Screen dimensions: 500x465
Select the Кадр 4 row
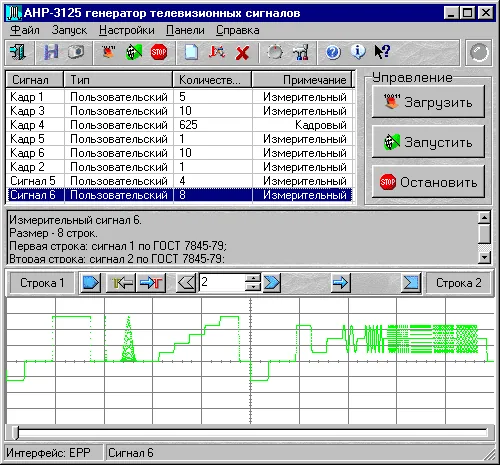point(179,125)
